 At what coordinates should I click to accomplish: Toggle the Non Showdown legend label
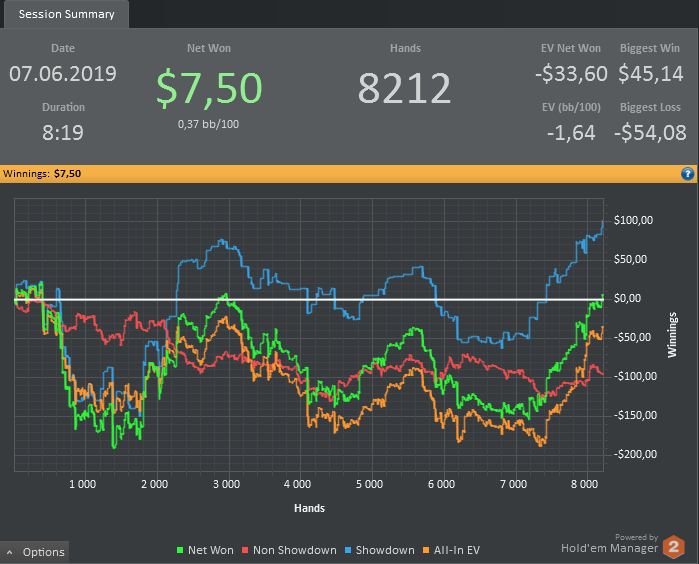[x=295, y=550]
